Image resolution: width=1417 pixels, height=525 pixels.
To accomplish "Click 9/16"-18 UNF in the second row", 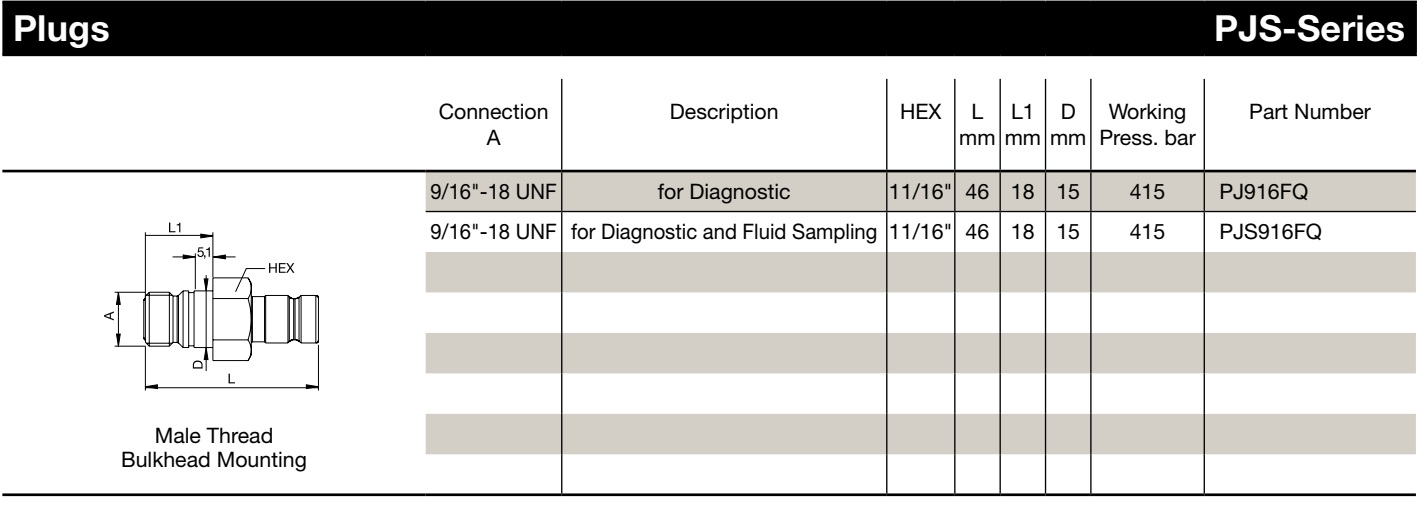I will pos(492,232).
